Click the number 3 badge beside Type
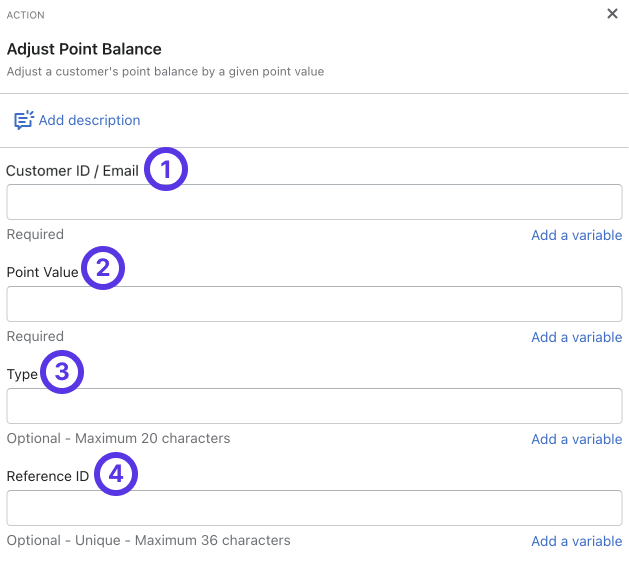This screenshot has height=584, width=629. click(x=62, y=373)
